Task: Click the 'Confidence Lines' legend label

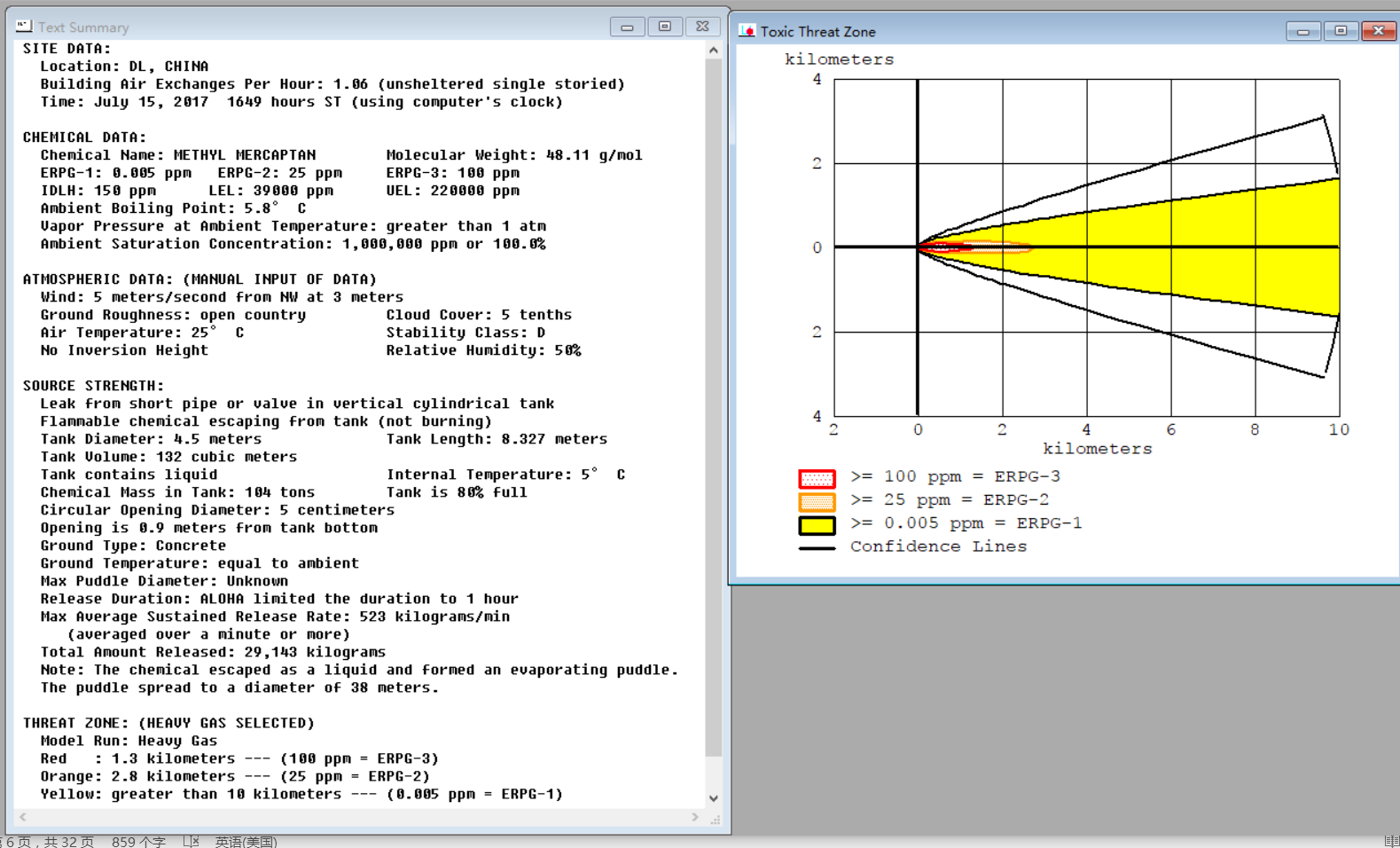Action: 939,546
